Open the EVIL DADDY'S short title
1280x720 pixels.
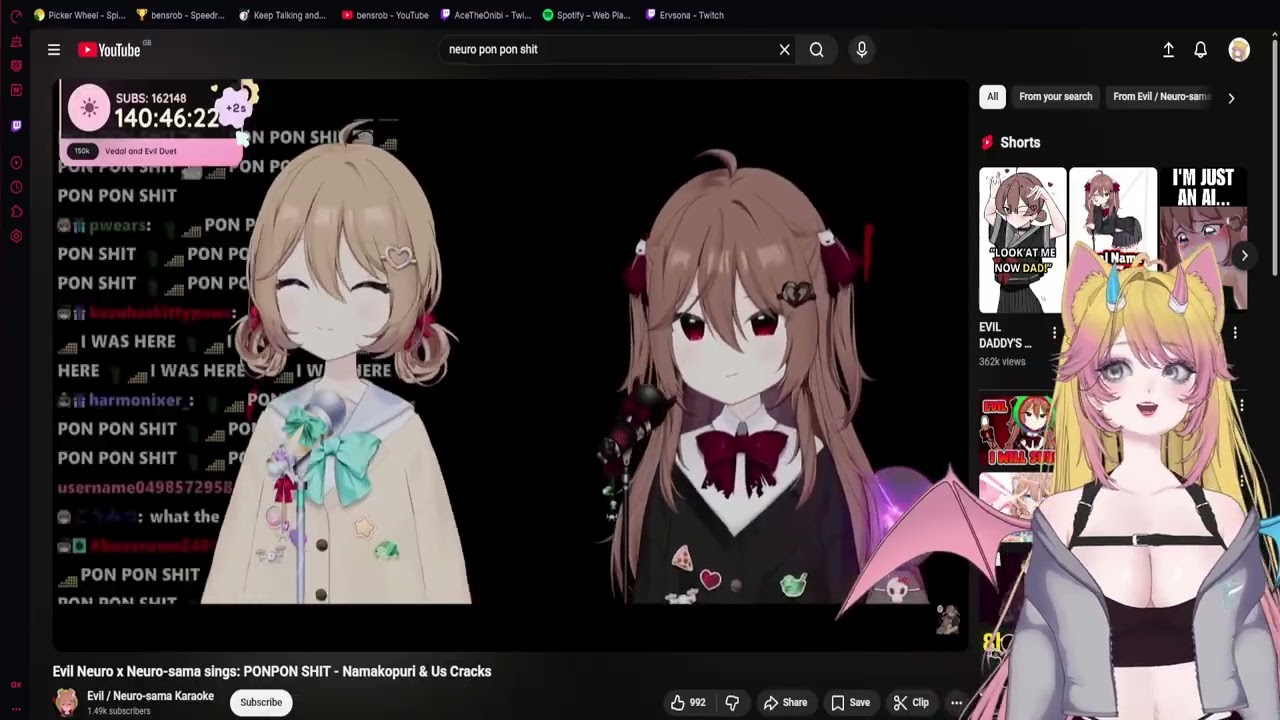point(1005,335)
